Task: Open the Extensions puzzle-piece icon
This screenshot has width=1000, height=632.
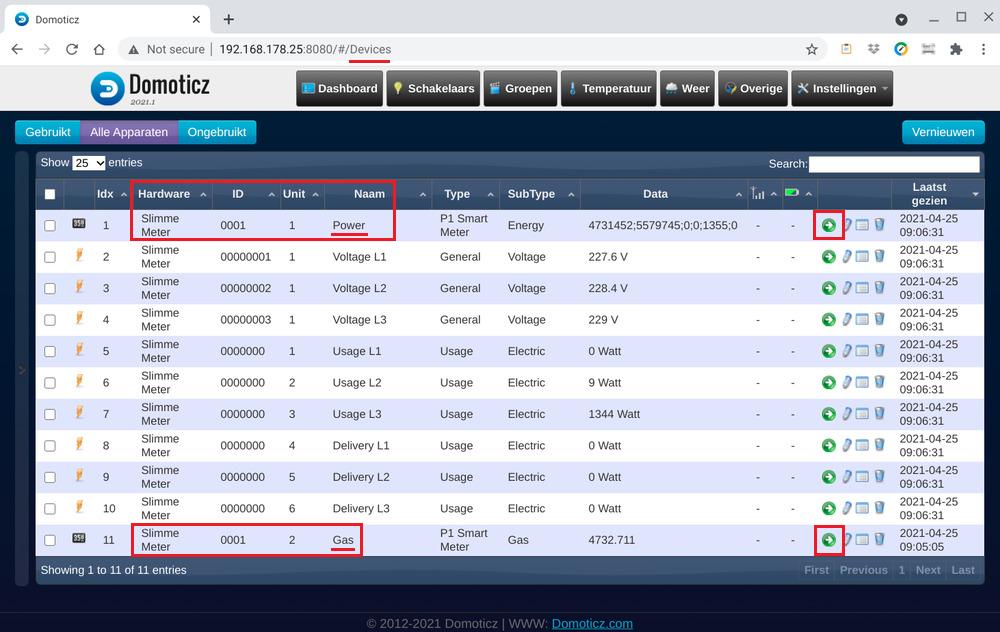Action: click(955, 49)
